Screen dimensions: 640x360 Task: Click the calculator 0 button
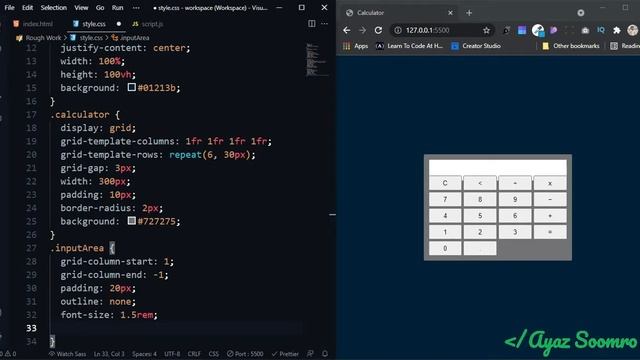tap(445, 248)
